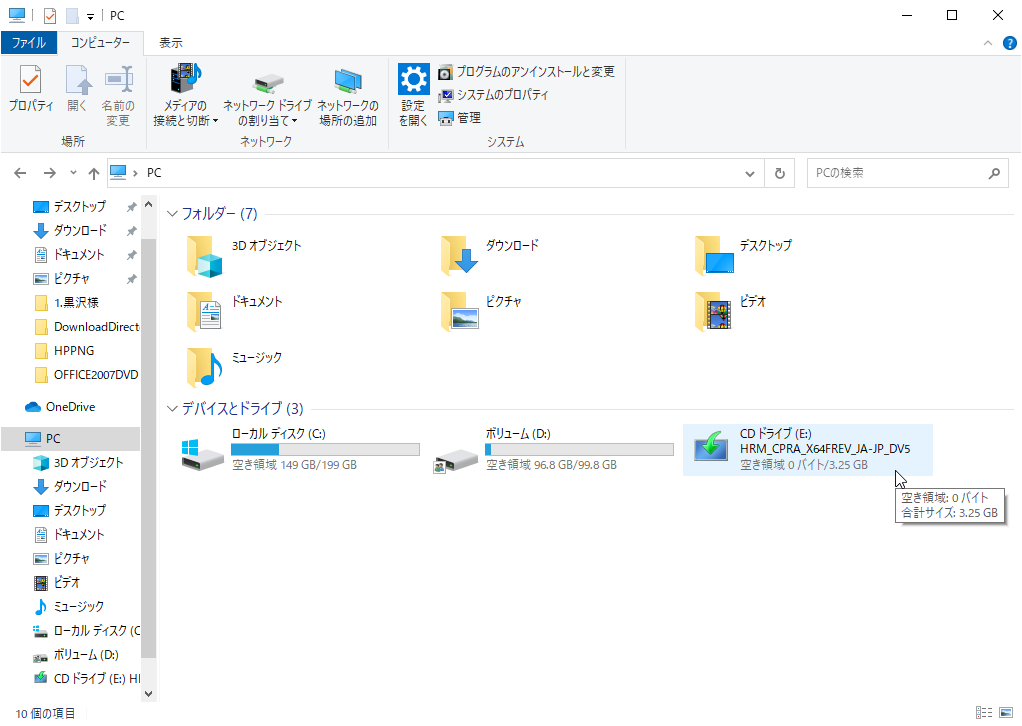Go up one level with the up arrow
This screenshot has width=1022, height=726.
[94, 173]
